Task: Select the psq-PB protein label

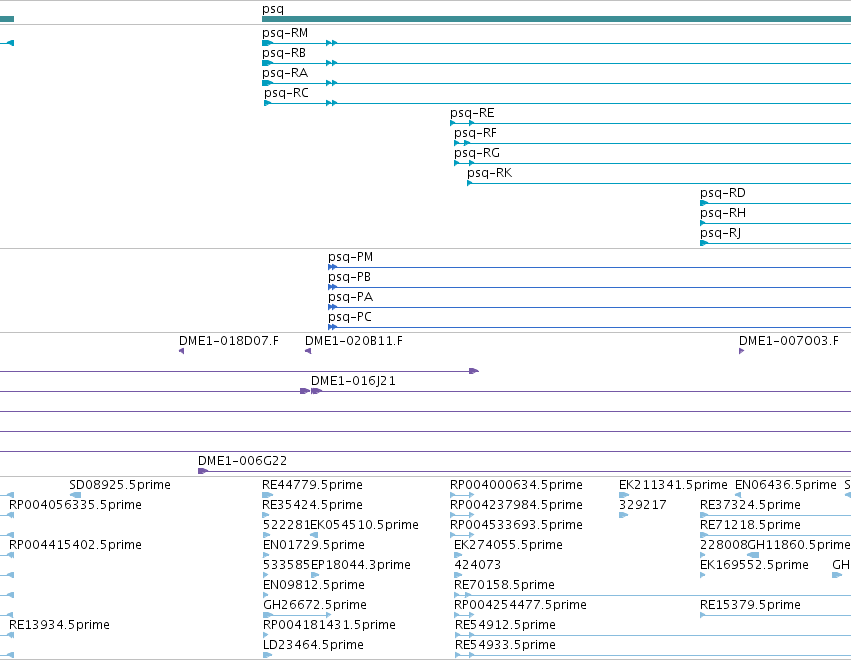Action: pos(350,277)
